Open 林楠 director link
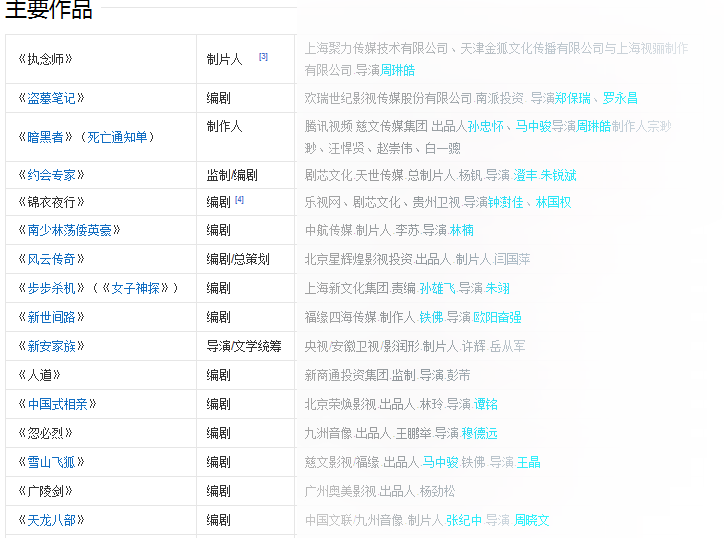 462,230
